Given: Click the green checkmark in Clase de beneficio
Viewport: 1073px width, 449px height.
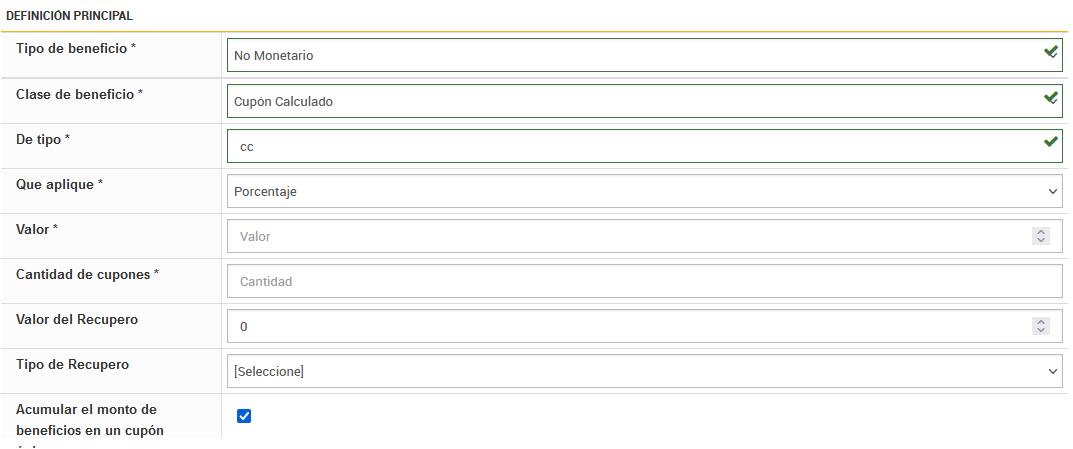Looking at the screenshot, I should [x=1050, y=98].
